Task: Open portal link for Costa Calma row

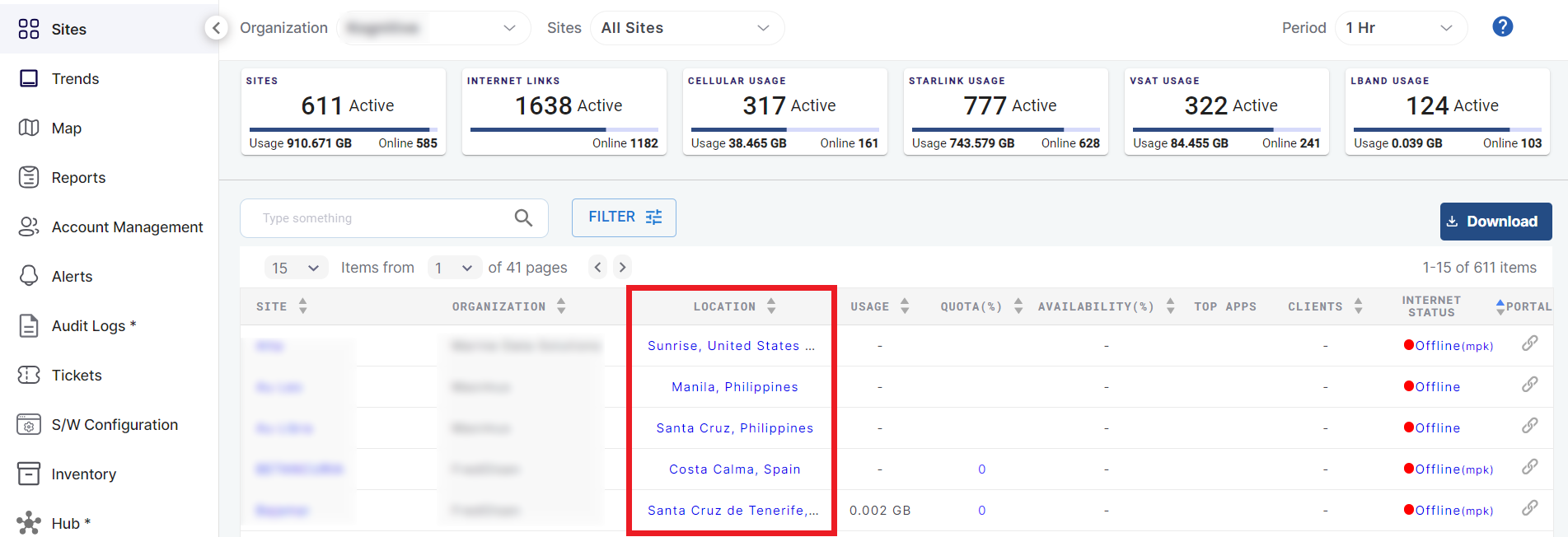Action: pos(1529,467)
